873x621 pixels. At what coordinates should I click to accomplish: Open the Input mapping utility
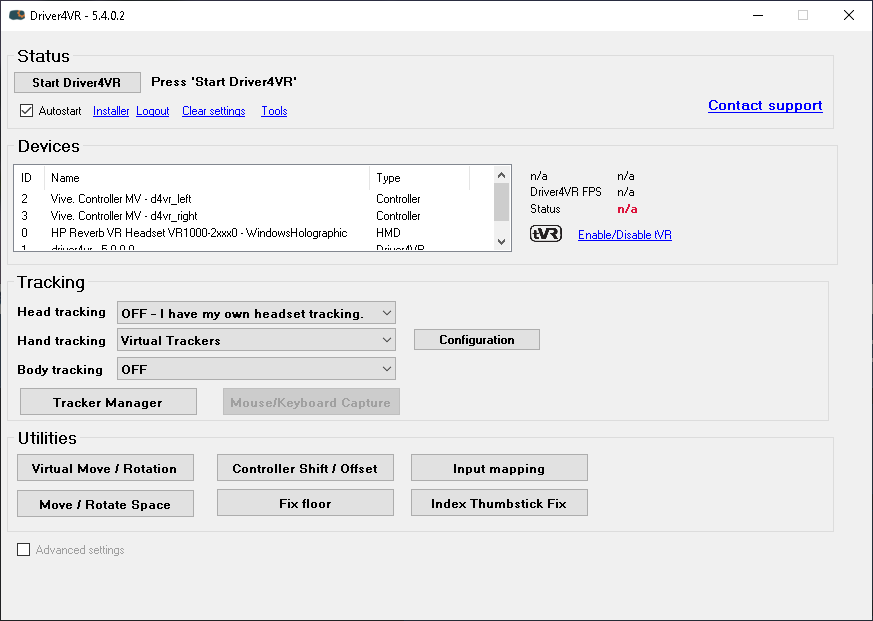[x=498, y=468]
